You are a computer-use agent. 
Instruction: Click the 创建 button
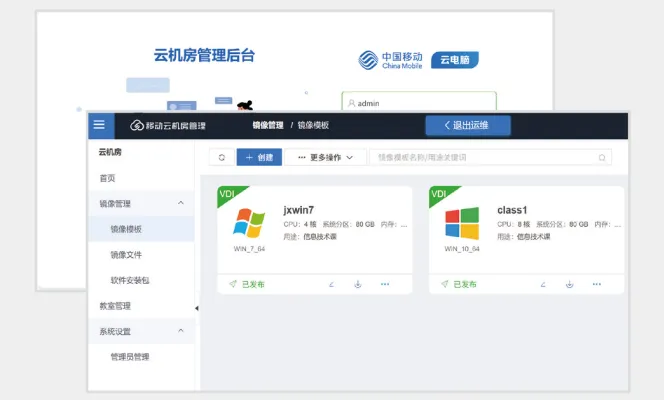pyautogui.click(x=259, y=158)
